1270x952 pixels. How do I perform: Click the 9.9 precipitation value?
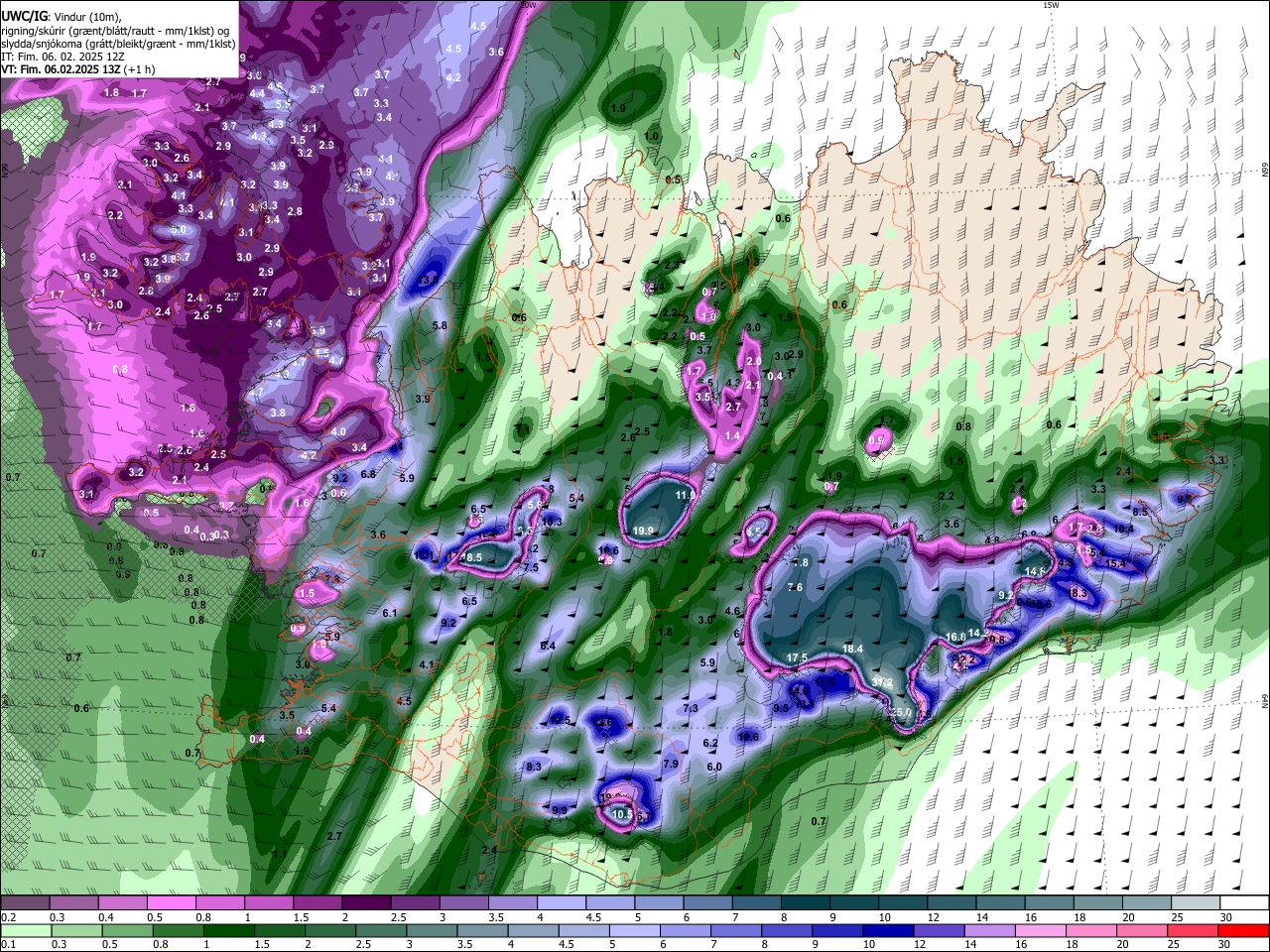(560, 810)
